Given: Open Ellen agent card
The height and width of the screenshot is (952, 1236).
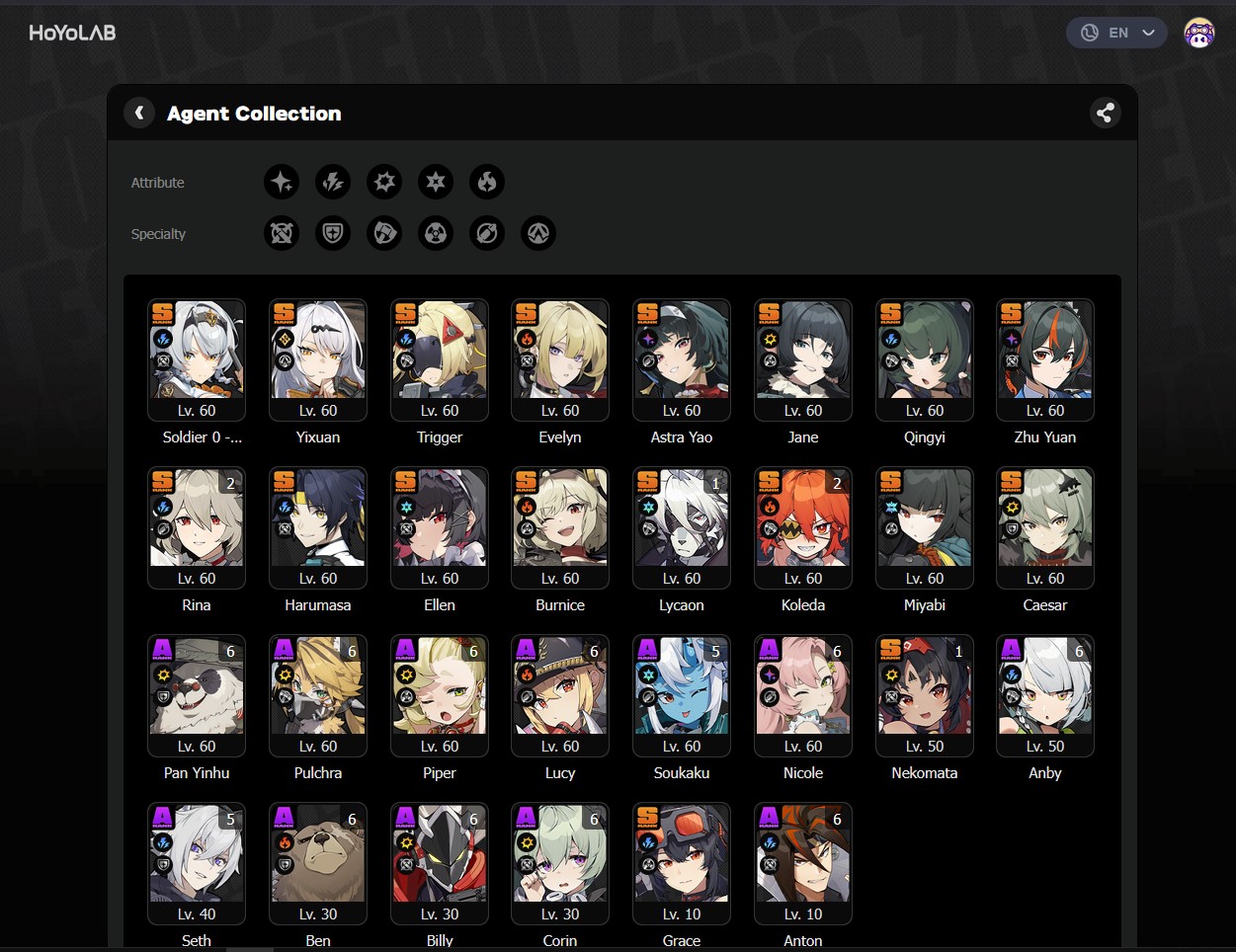Looking at the screenshot, I should tap(440, 528).
